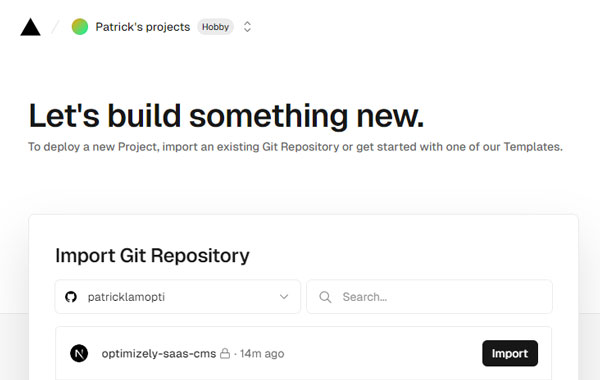Viewport: 600px width, 380px height.
Task: Click the Next.js icon beside optimizely-saas-cms
Action: click(79, 353)
